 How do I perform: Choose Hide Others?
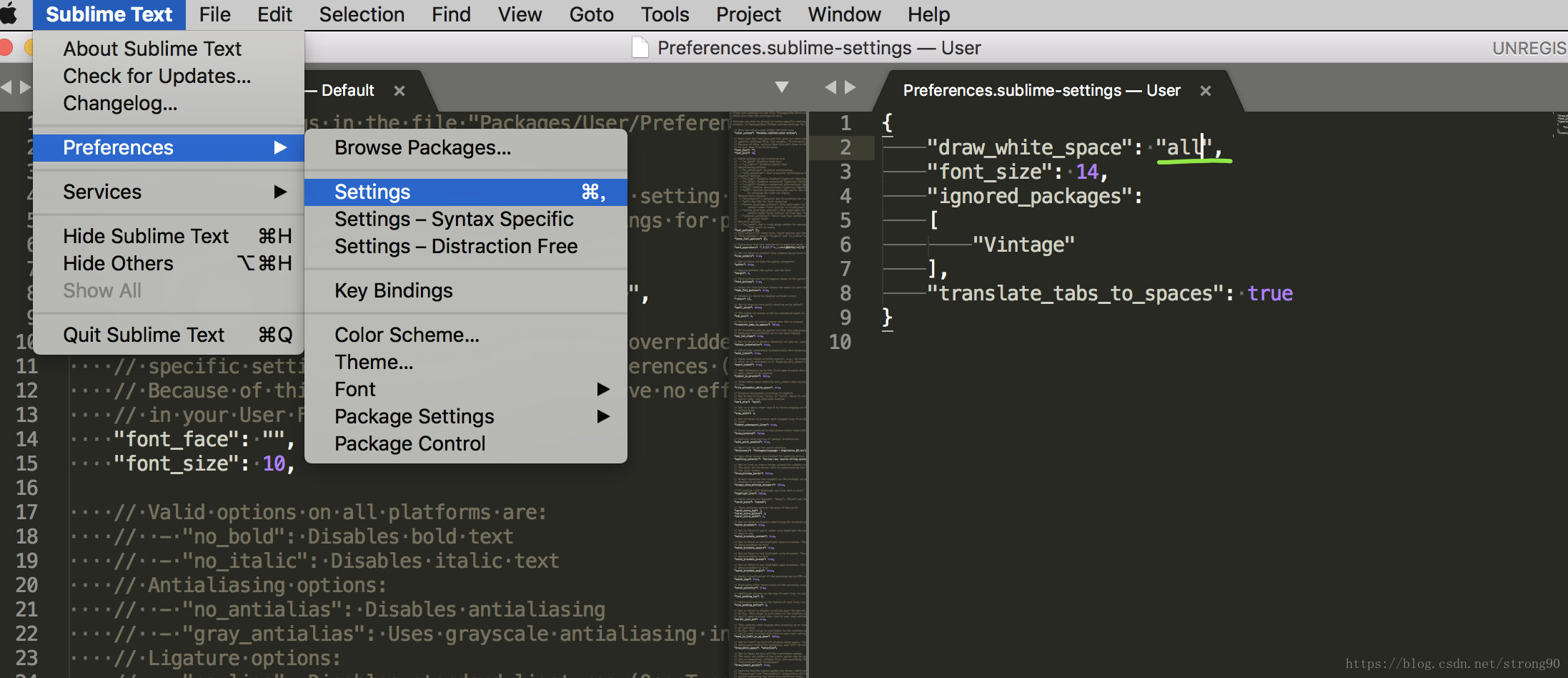pyautogui.click(x=169, y=263)
